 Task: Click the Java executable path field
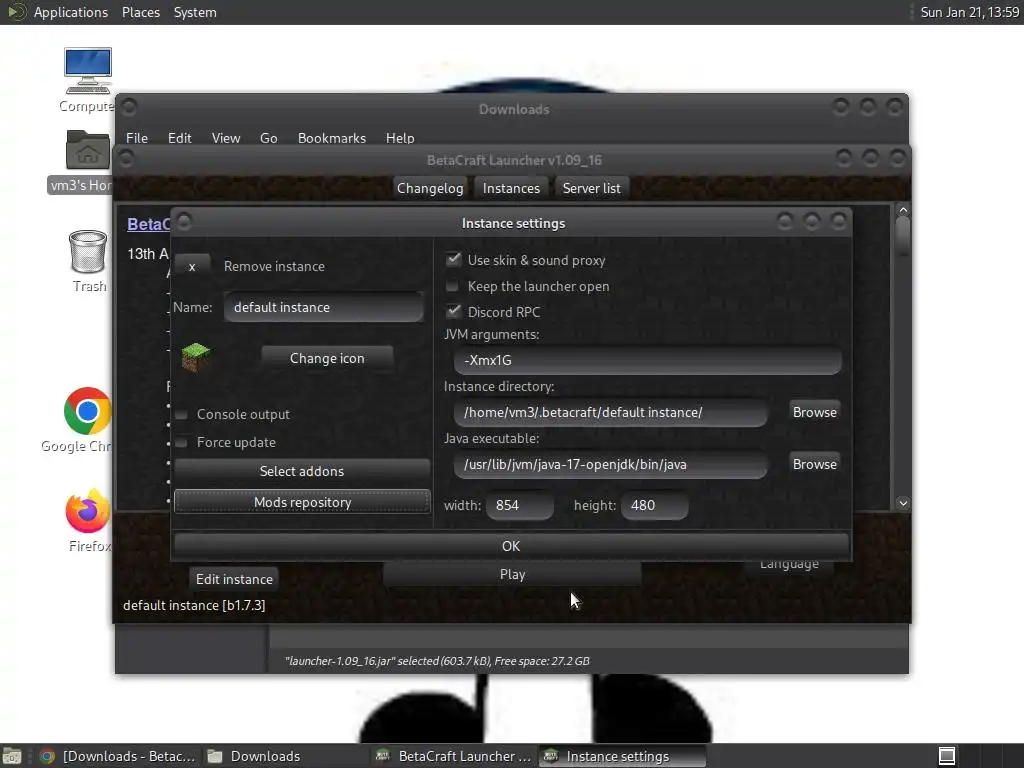point(611,464)
